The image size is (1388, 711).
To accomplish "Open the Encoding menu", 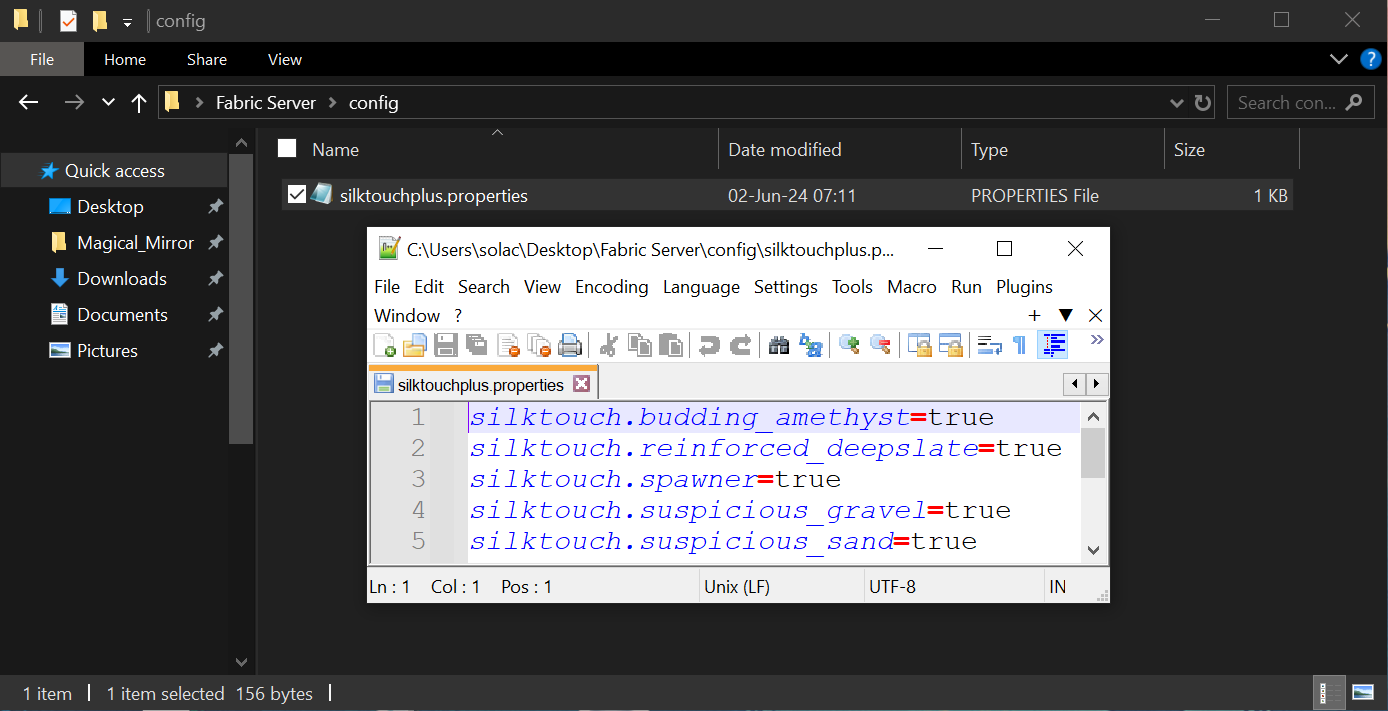I will pyautogui.click(x=612, y=287).
